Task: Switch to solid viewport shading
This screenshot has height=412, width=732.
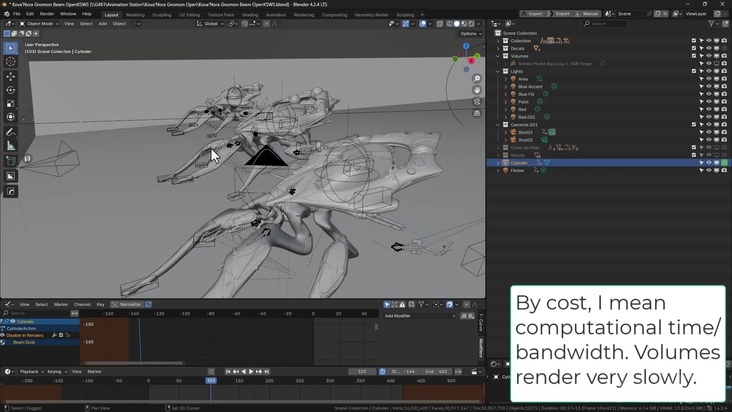Action: [457, 23]
